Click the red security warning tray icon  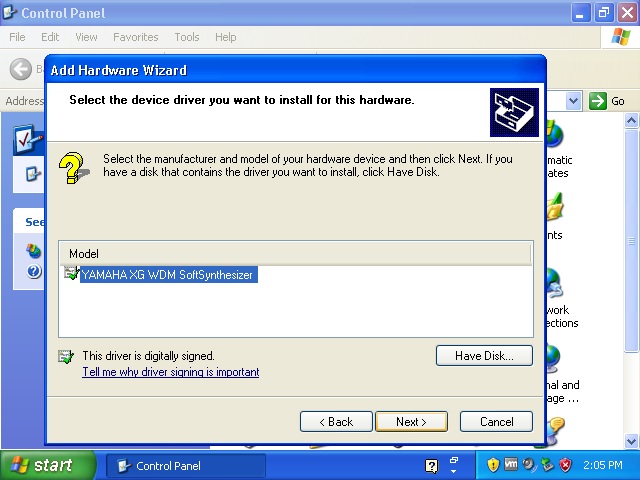(x=565, y=465)
